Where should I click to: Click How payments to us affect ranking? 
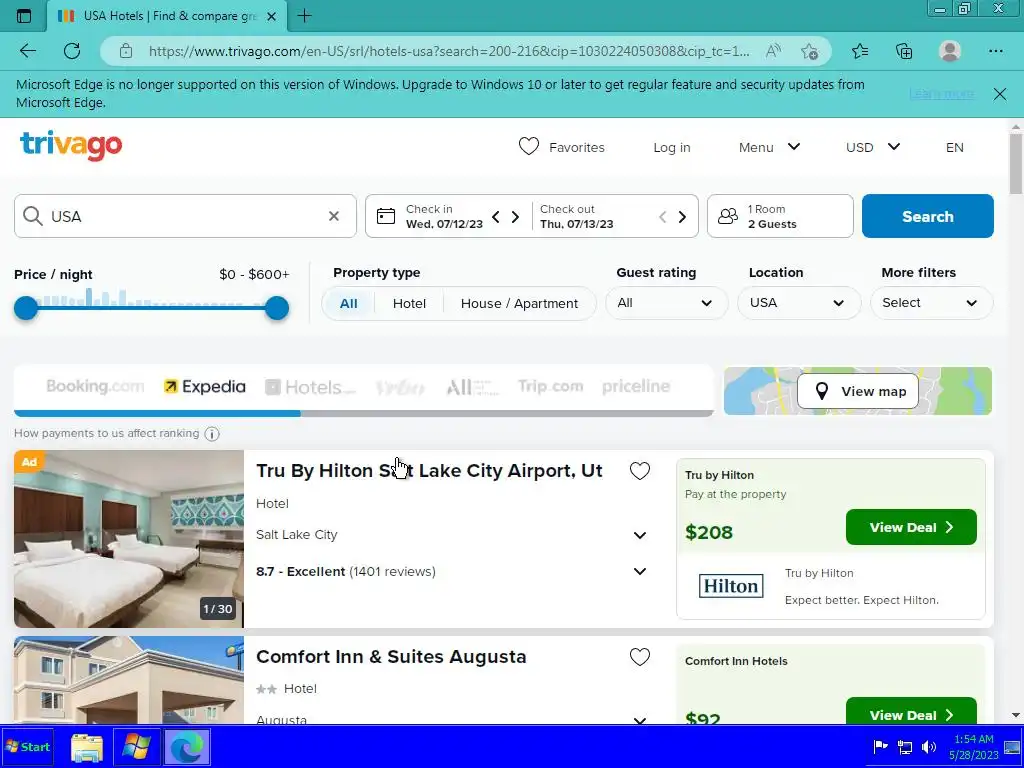click(x=106, y=433)
